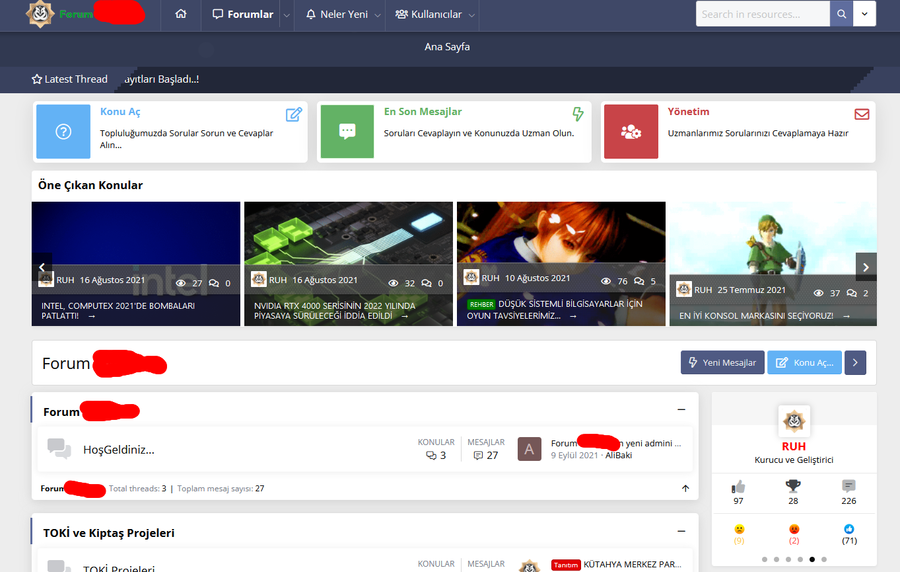Select the last sidebar carousel dot
The width and height of the screenshot is (900, 572).
(x=824, y=559)
